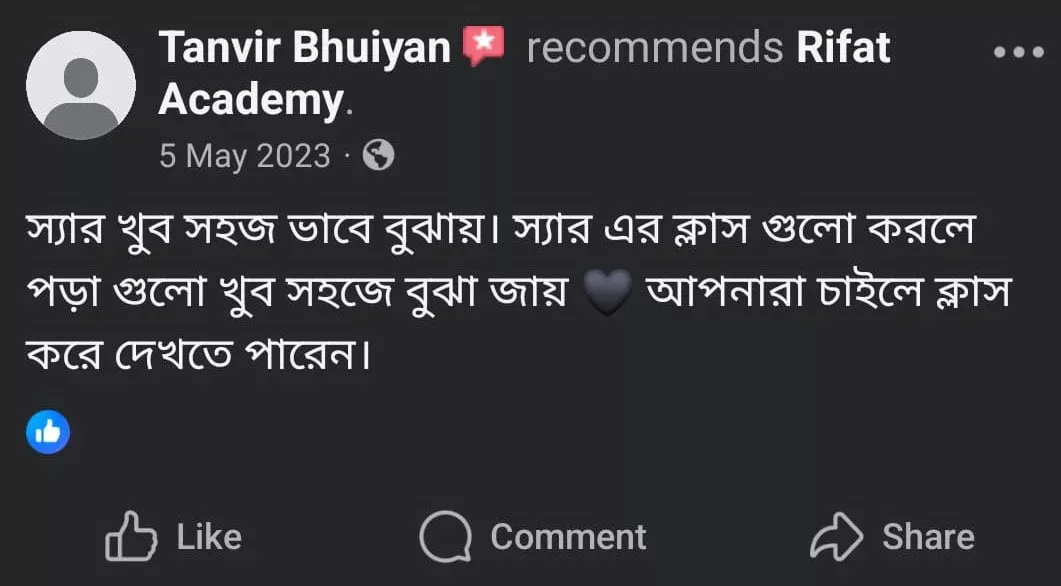Click the black heart emoji in review
The height and width of the screenshot is (586, 1061).
606,293
